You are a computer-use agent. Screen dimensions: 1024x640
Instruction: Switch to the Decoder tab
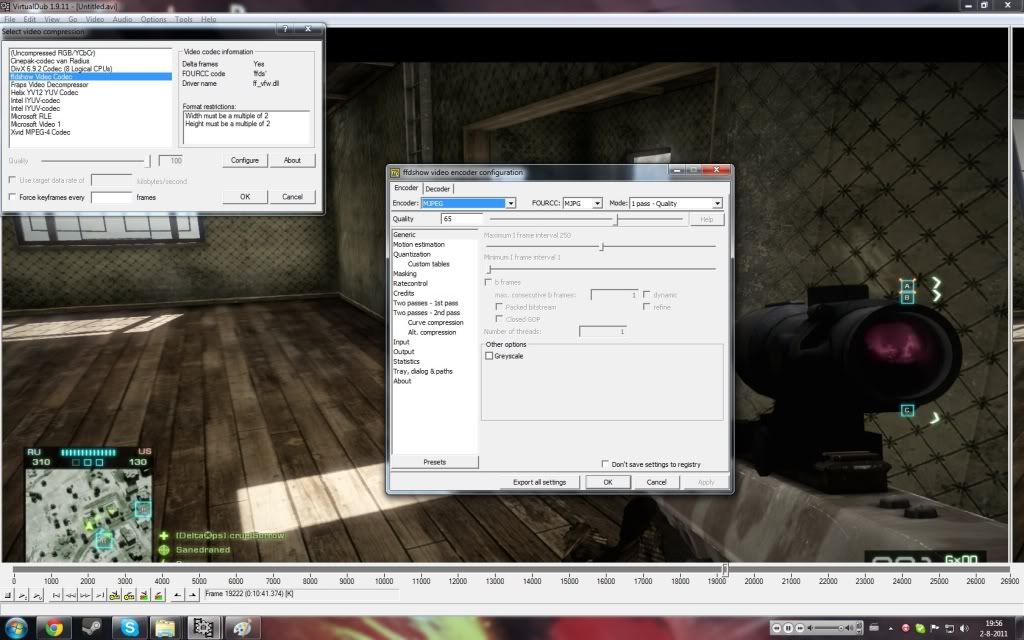(438, 188)
